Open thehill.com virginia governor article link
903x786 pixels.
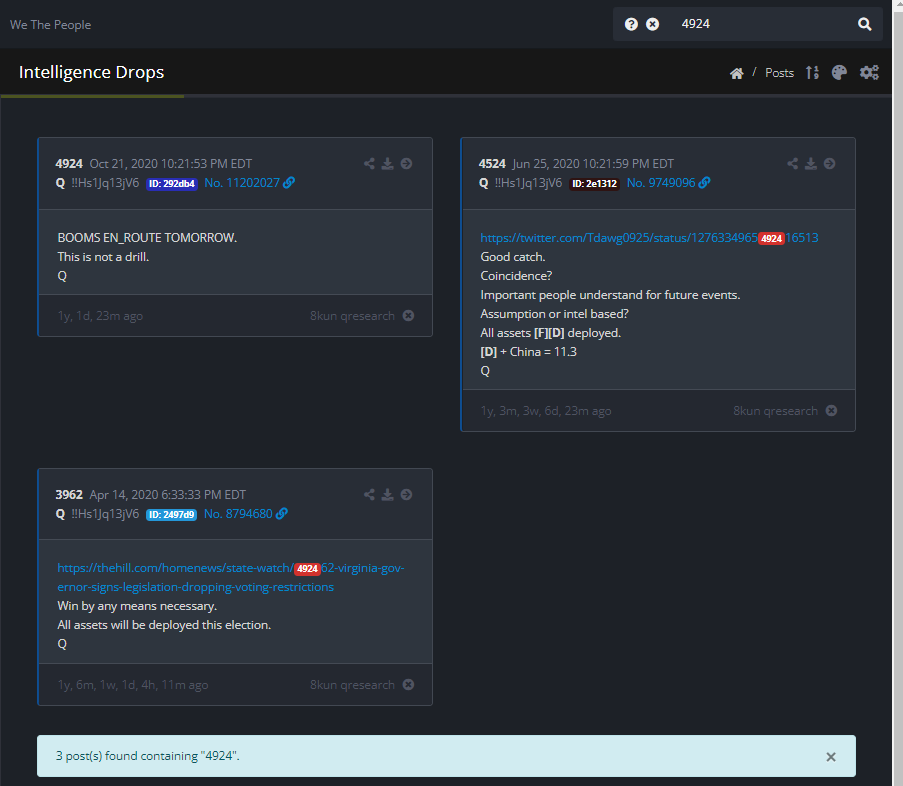pyautogui.click(x=230, y=578)
